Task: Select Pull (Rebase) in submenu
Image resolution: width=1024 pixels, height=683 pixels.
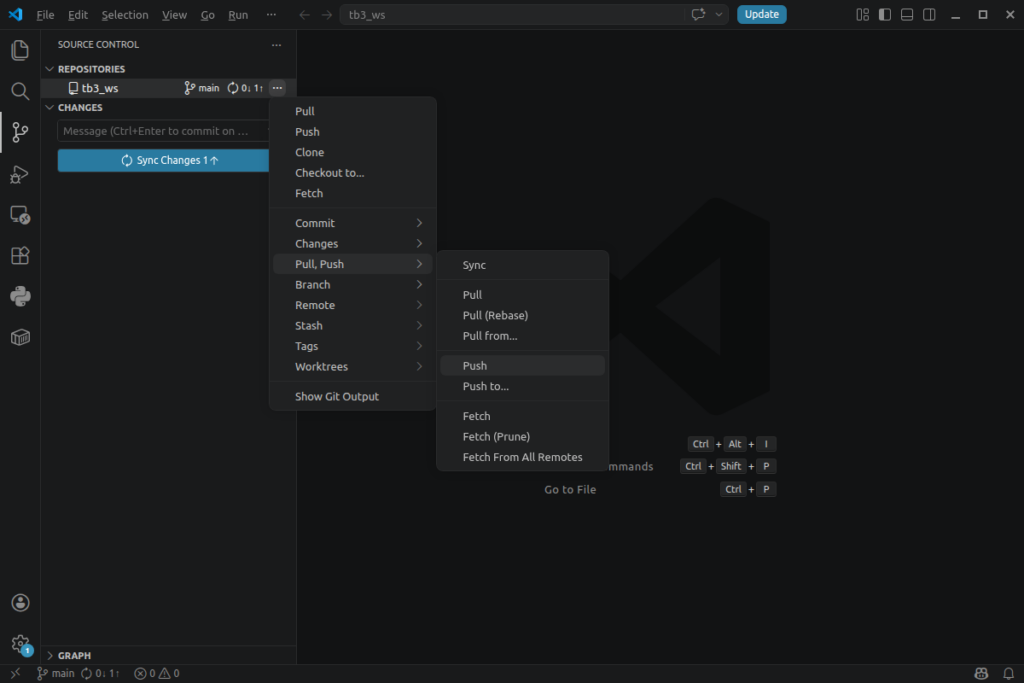Action: [x=522, y=315]
